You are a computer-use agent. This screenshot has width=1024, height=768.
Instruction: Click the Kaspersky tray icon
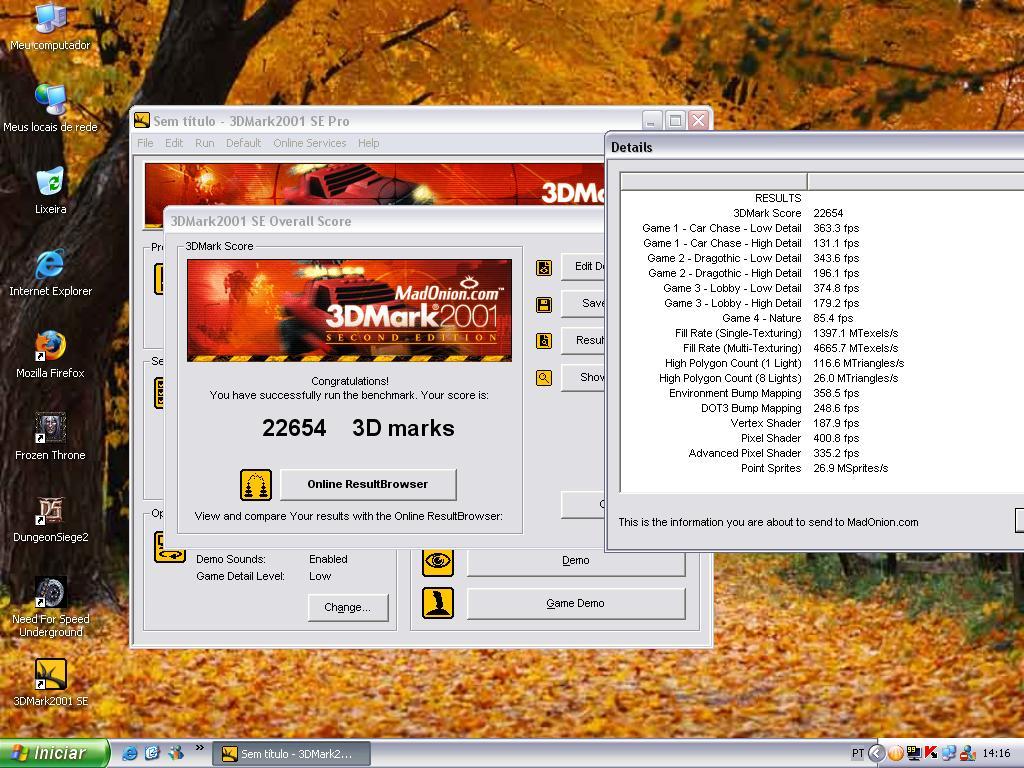pos(931,754)
